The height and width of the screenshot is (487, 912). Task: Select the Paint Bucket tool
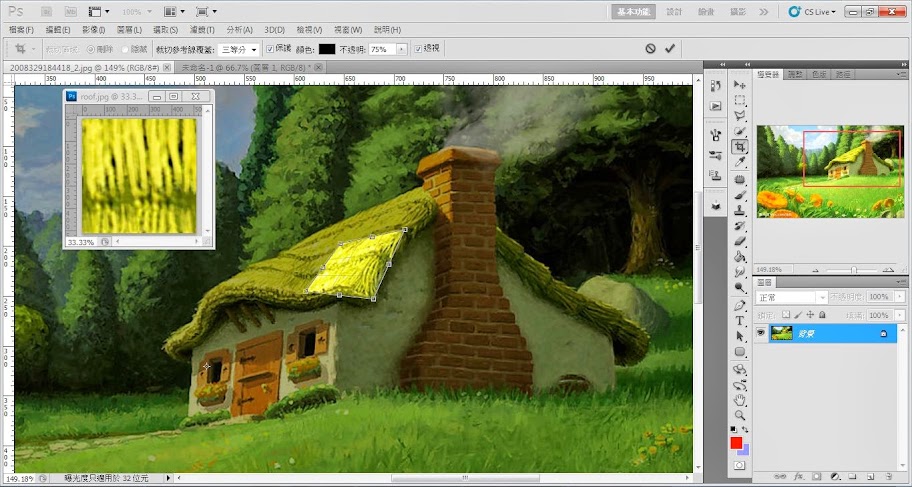click(739, 257)
